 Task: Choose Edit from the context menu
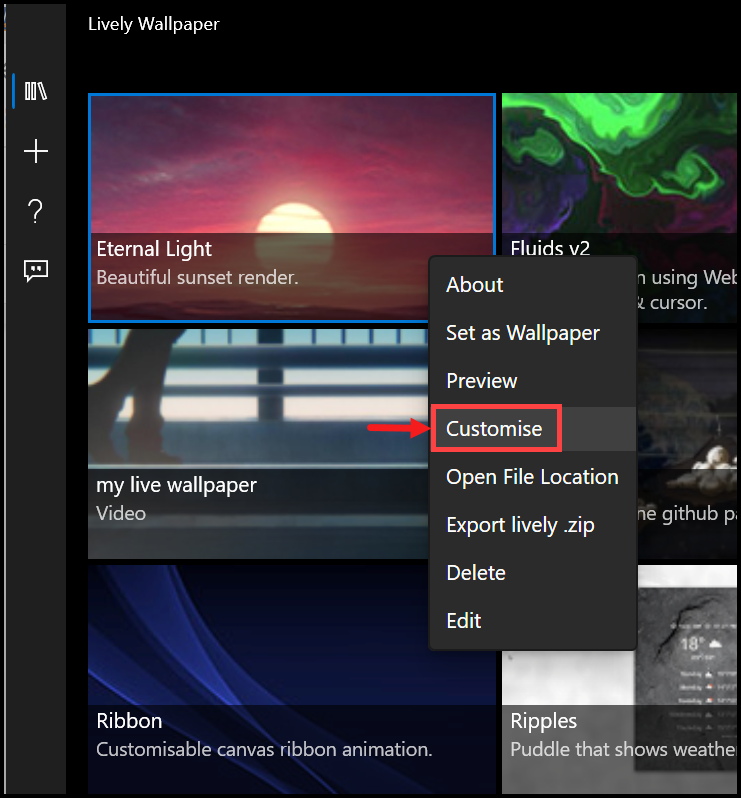(533, 620)
